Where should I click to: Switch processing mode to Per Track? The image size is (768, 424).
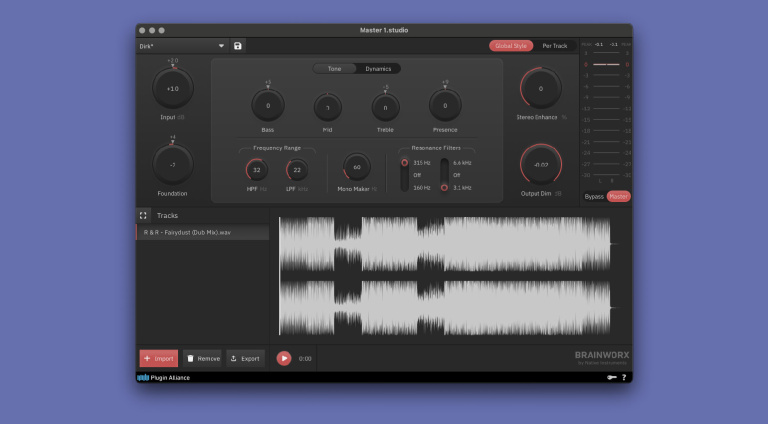pos(554,46)
